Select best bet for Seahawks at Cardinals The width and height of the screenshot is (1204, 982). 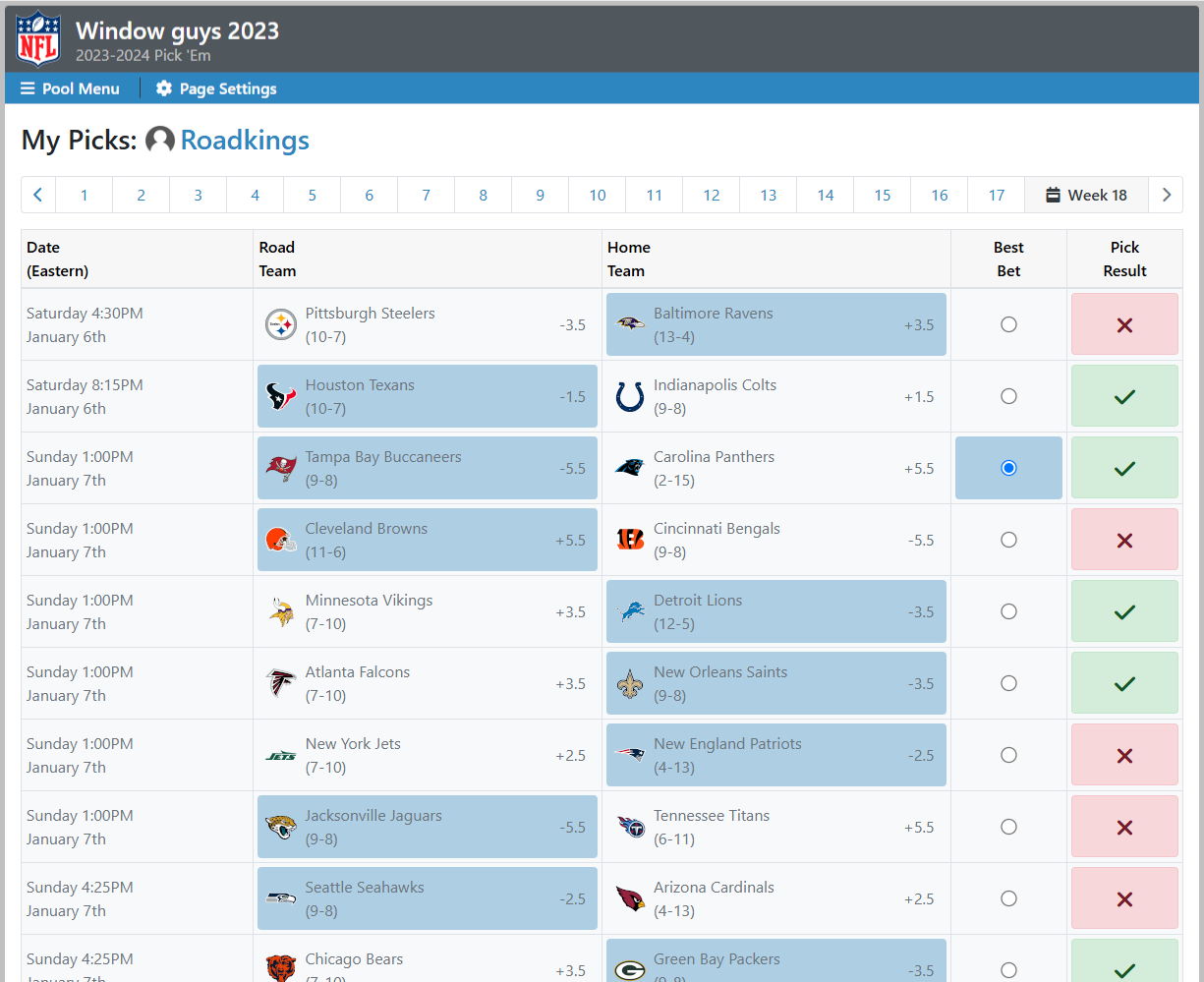[x=1008, y=898]
